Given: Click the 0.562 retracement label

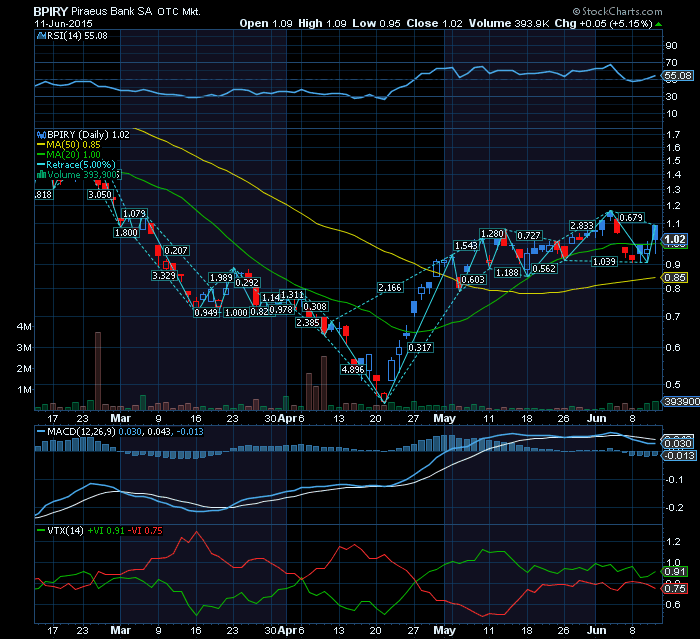Looking at the screenshot, I should (x=544, y=268).
